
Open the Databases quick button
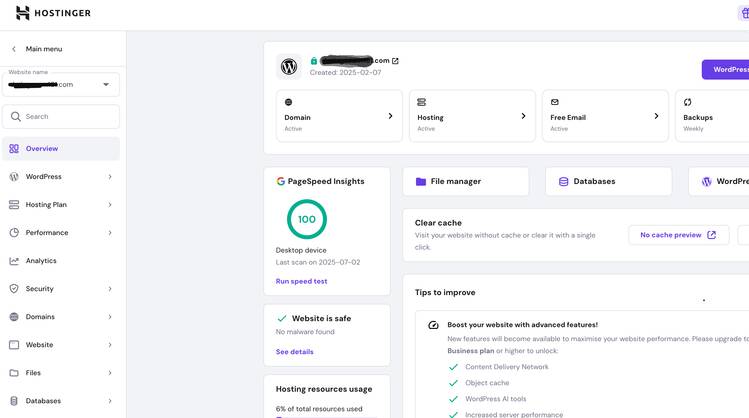[x=609, y=182]
